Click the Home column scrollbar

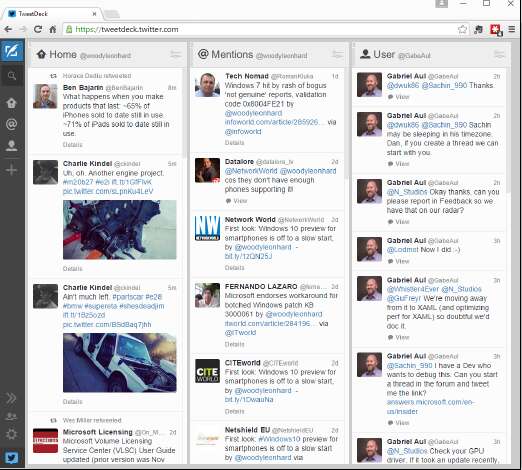pyautogui.click(x=184, y=113)
